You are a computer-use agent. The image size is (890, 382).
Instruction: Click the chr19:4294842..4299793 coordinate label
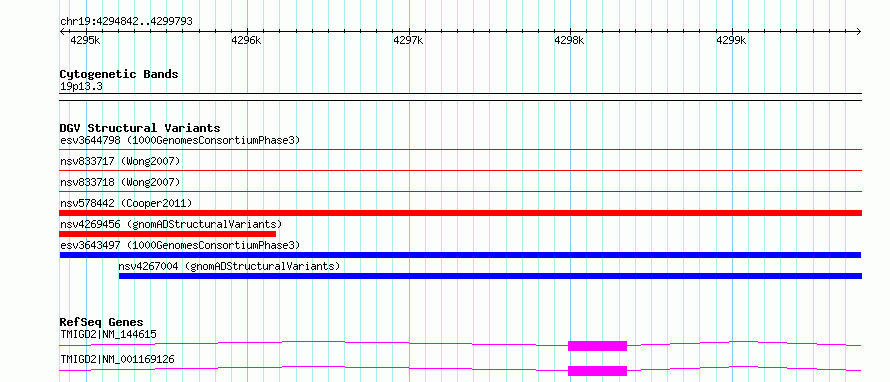click(126, 22)
